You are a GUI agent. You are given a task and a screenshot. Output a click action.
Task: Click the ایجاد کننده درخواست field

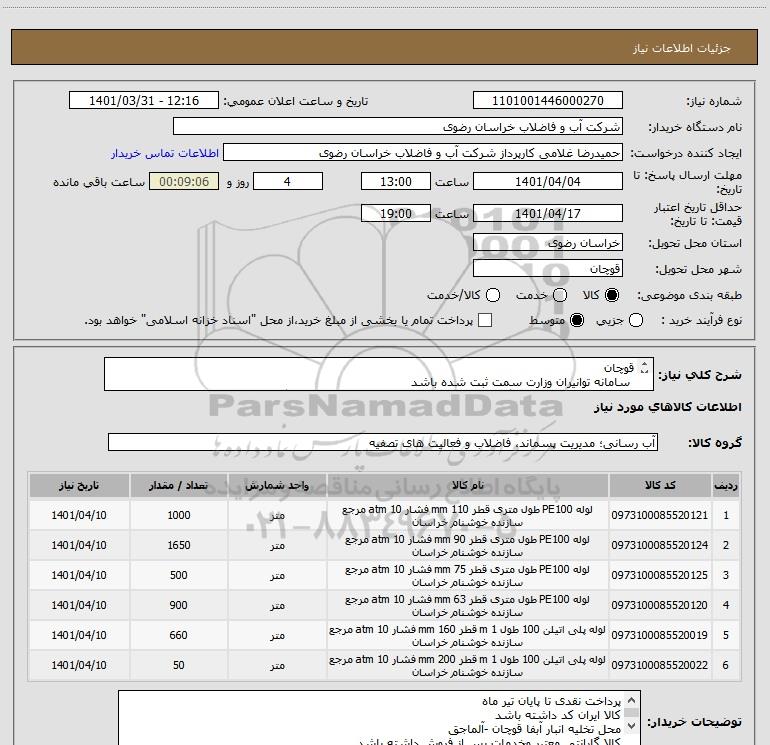click(423, 153)
